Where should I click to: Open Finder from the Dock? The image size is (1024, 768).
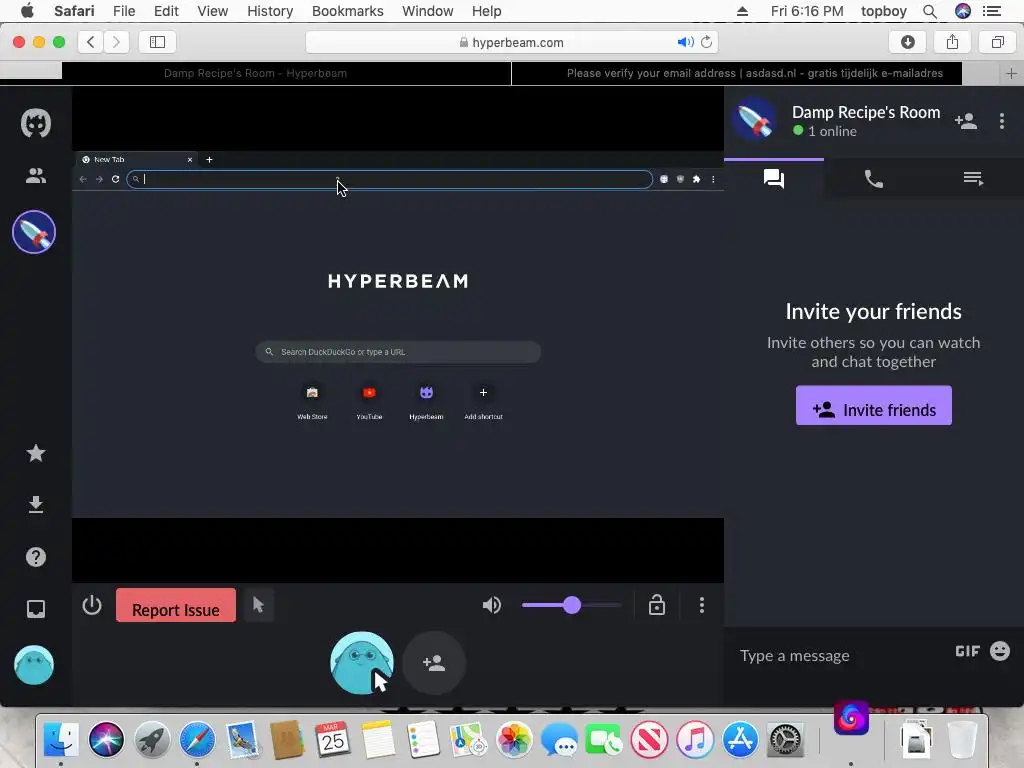click(x=61, y=740)
